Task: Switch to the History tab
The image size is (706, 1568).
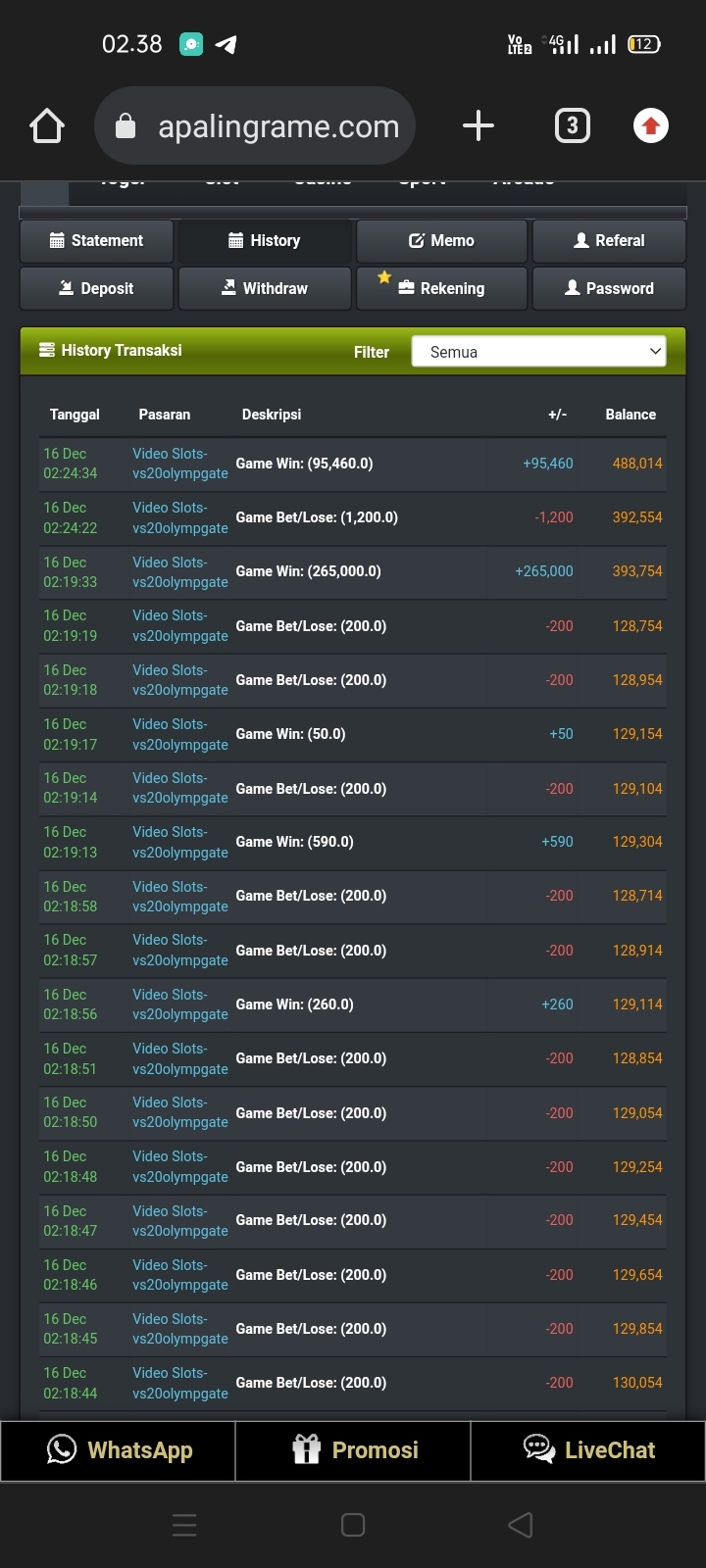Action: pyautogui.click(x=265, y=241)
